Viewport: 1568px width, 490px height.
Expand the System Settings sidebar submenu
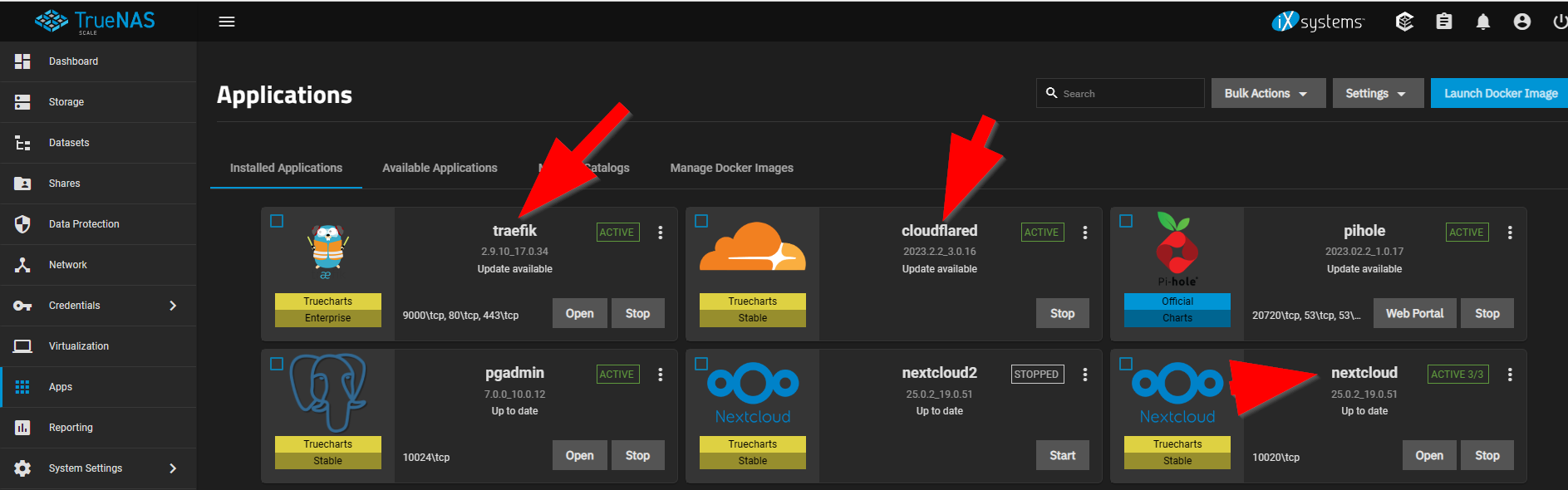coord(173,468)
